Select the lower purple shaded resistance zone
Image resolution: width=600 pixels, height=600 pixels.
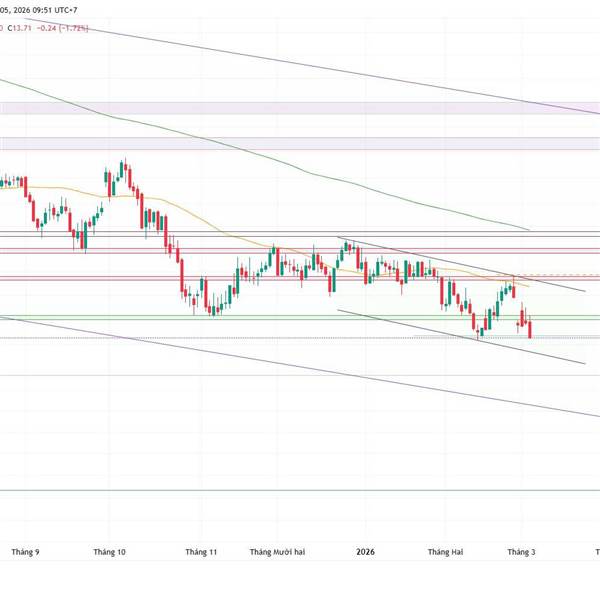300,143
